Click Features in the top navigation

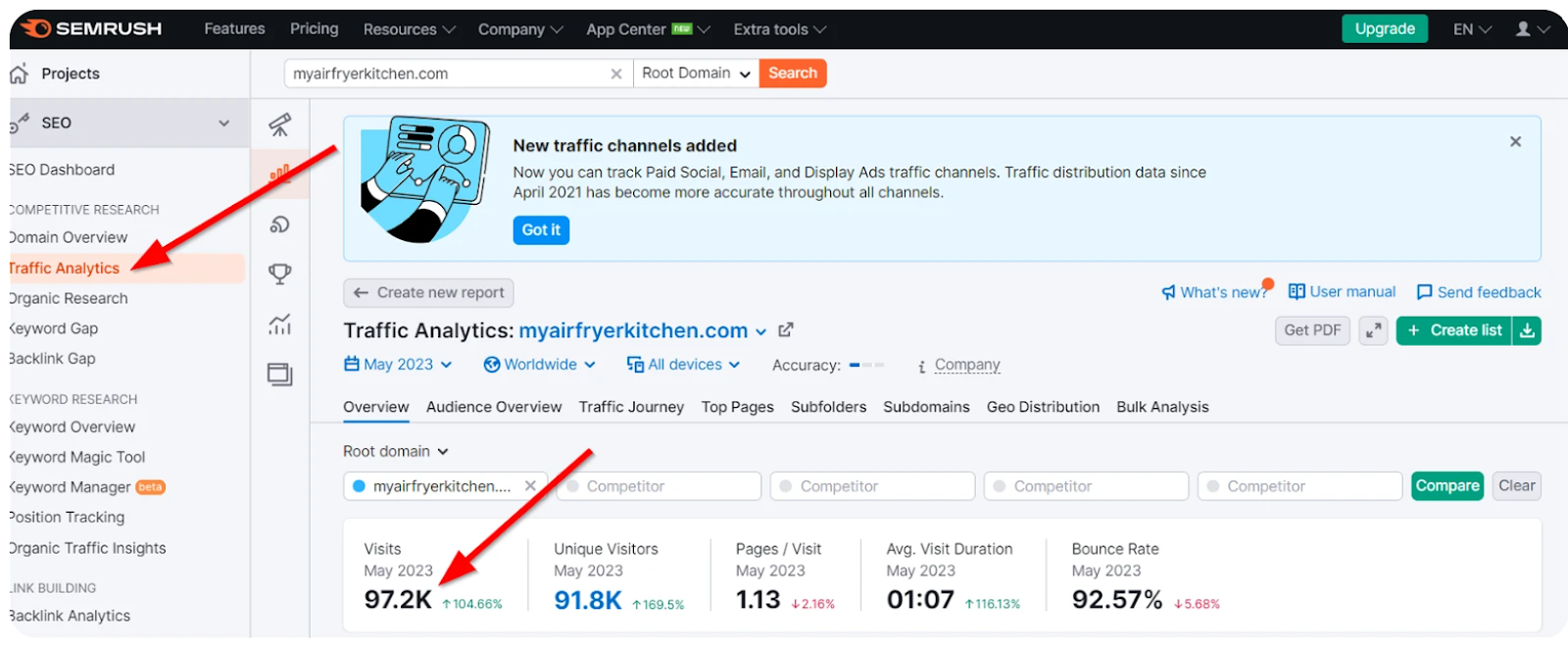234,29
